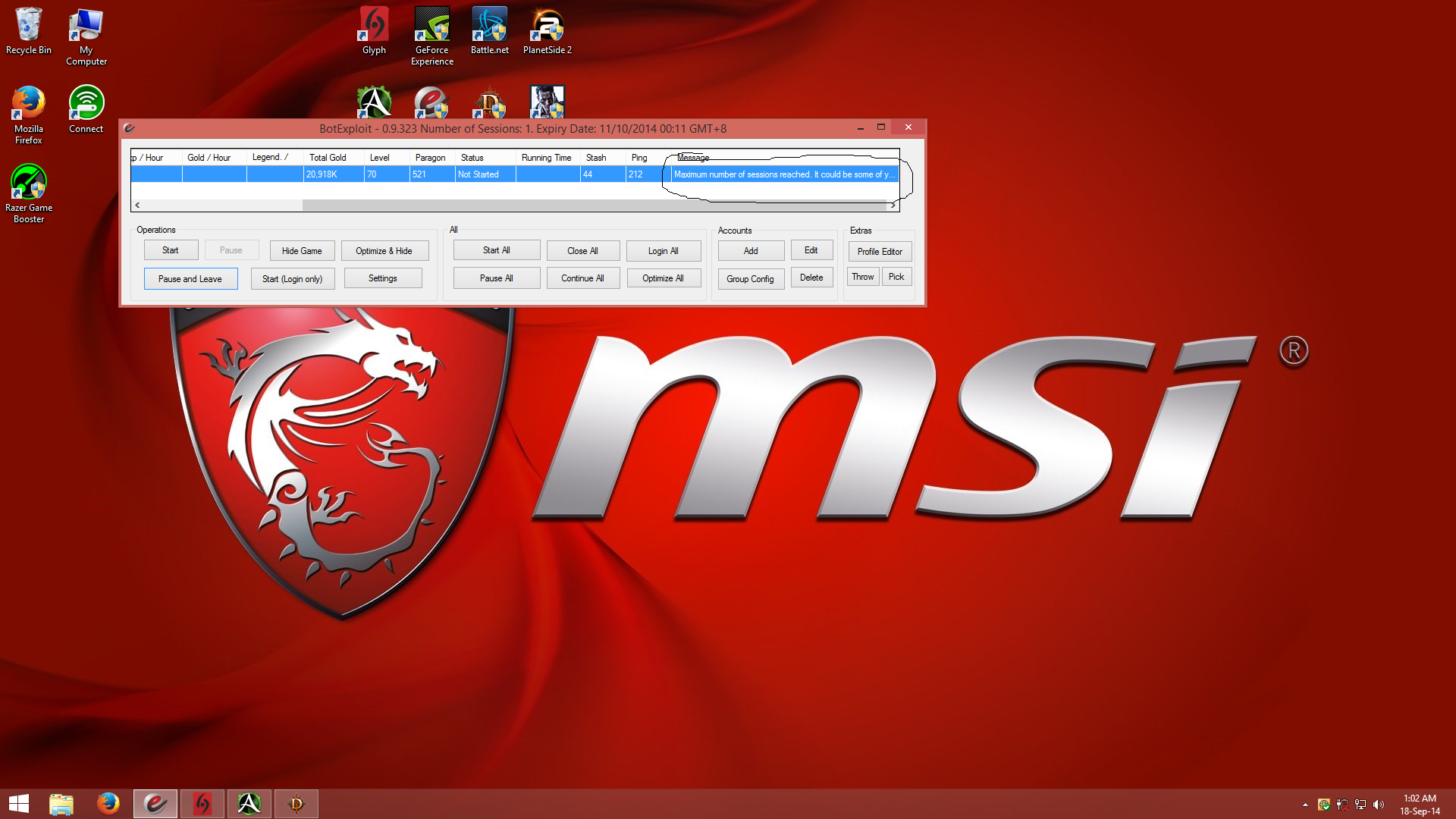Select the Diablo 'D' desktop shortcut
The image size is (1456, 819).
click(x=489, y=102)
